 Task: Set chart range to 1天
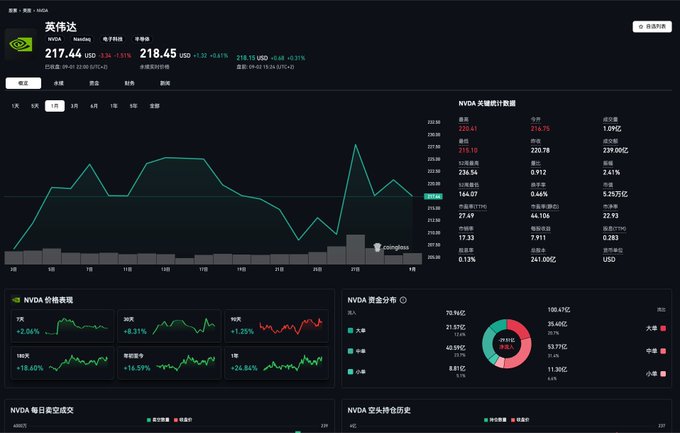pyautogui.click(x=16, y=106)
